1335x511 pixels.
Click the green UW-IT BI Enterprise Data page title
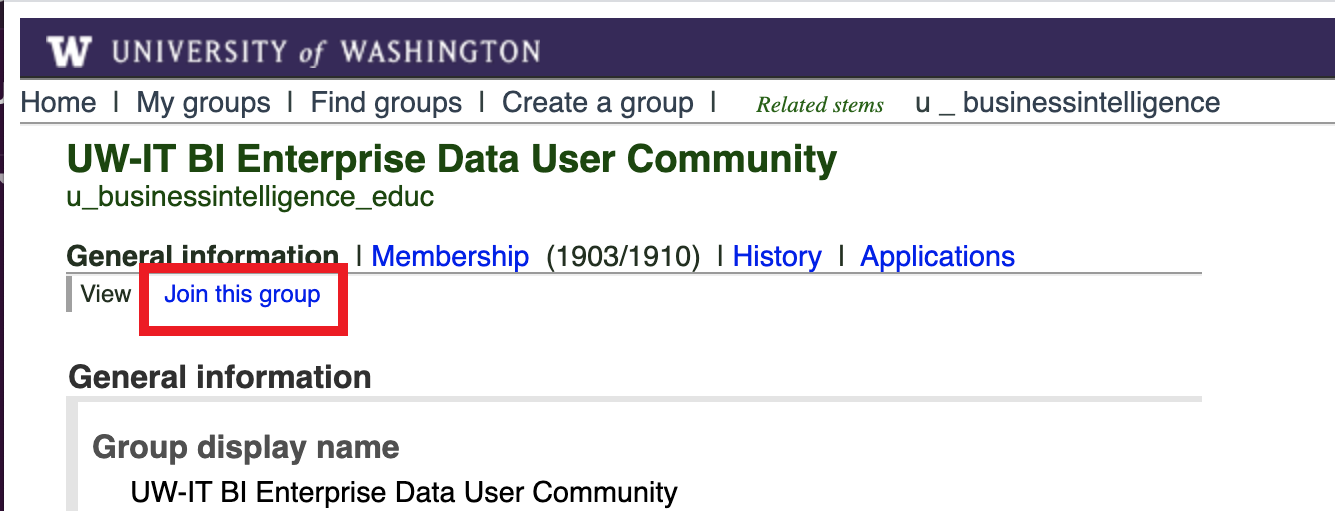pyautogui.click(x=452, y=159)
